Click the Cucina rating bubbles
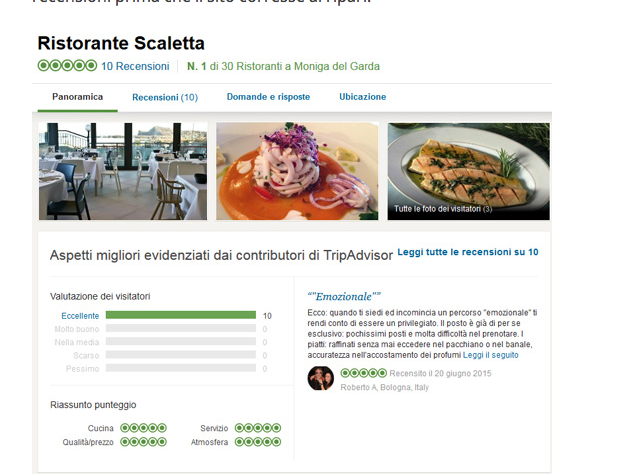 (144, 428)
